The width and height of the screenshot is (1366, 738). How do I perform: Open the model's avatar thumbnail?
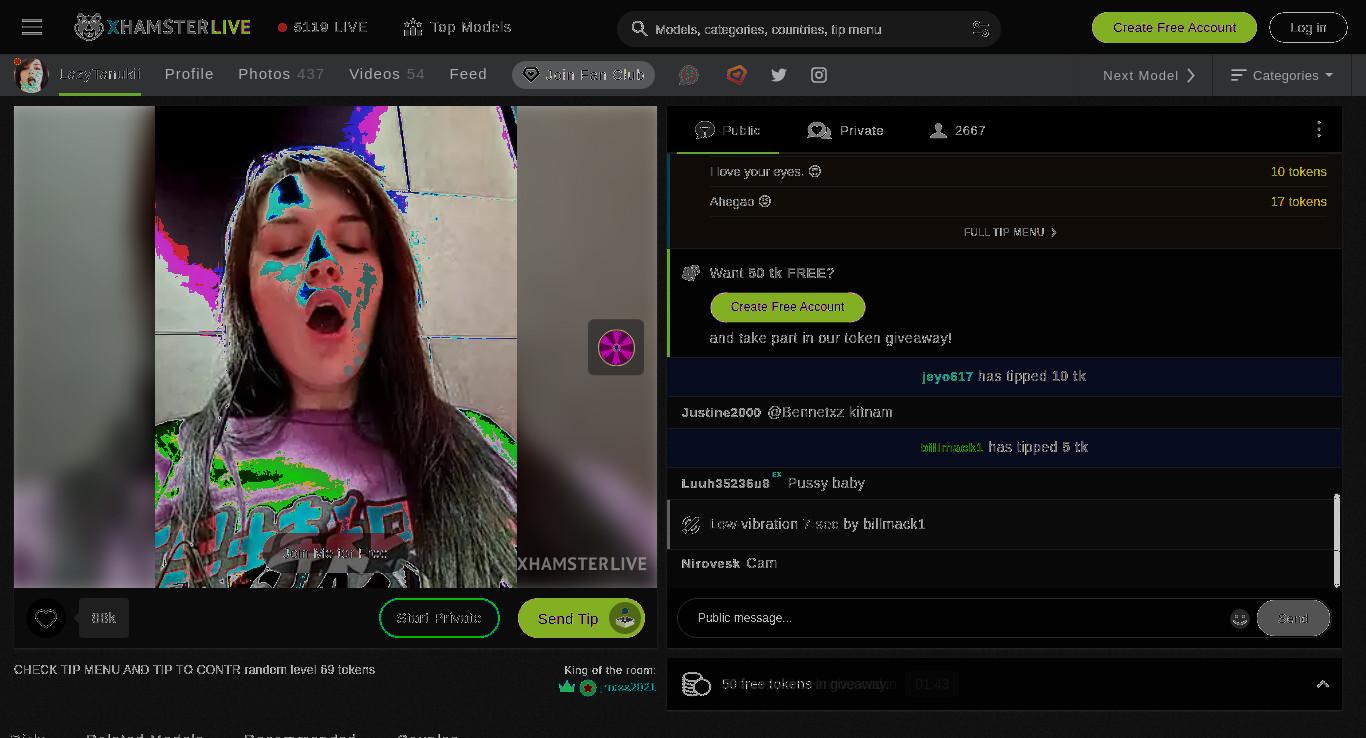(31, 75)
